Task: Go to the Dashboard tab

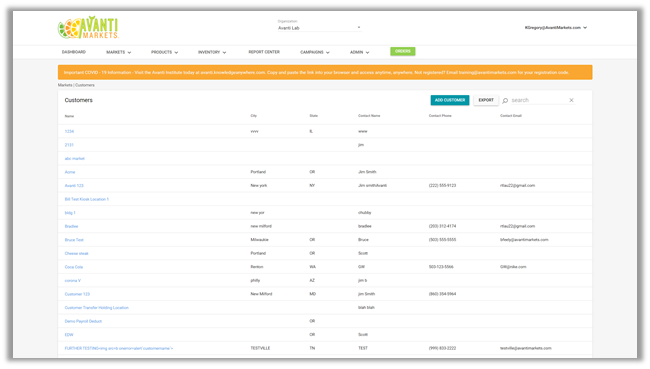Action: point(74,52)
